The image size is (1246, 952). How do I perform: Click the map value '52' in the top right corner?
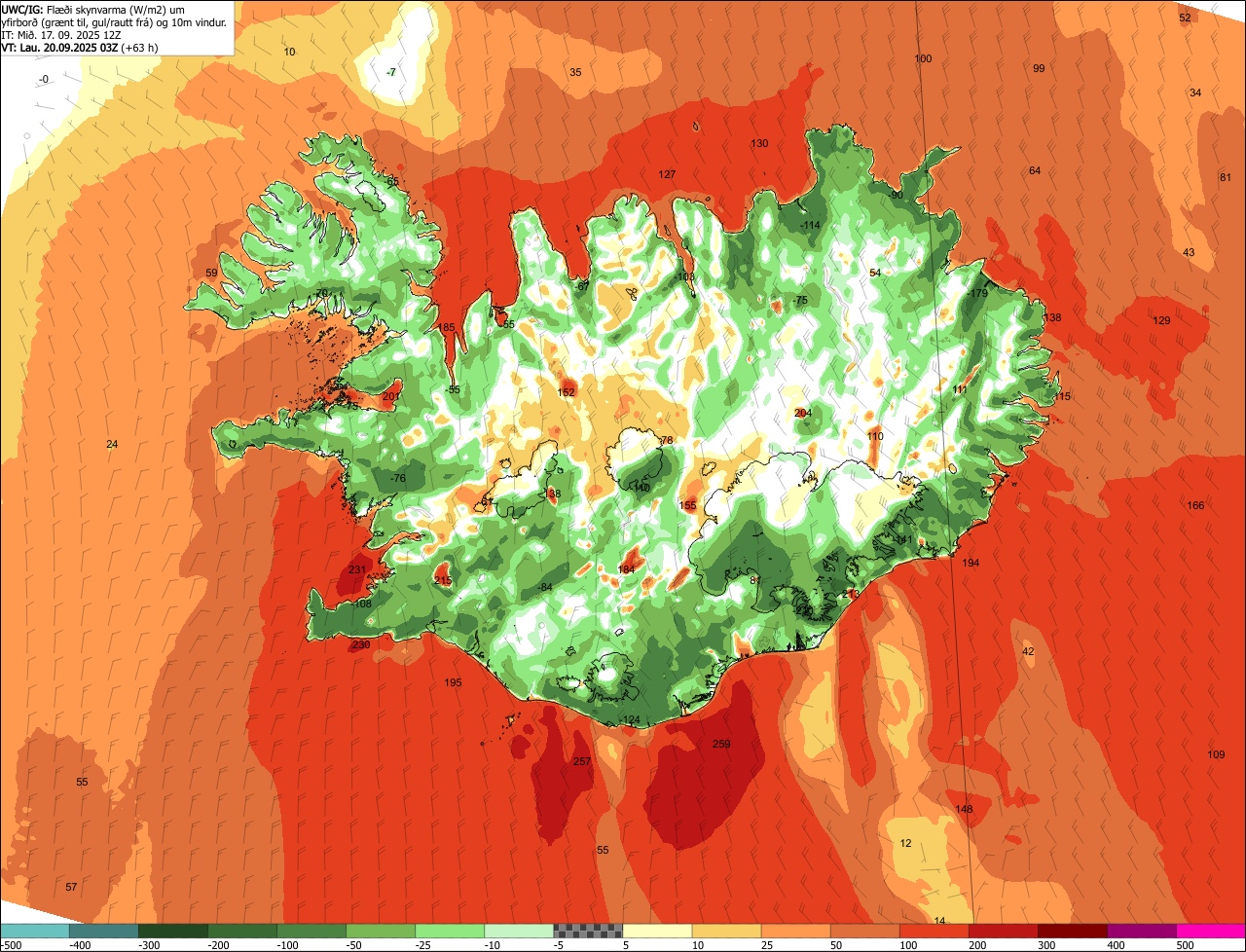point(1185,18)
